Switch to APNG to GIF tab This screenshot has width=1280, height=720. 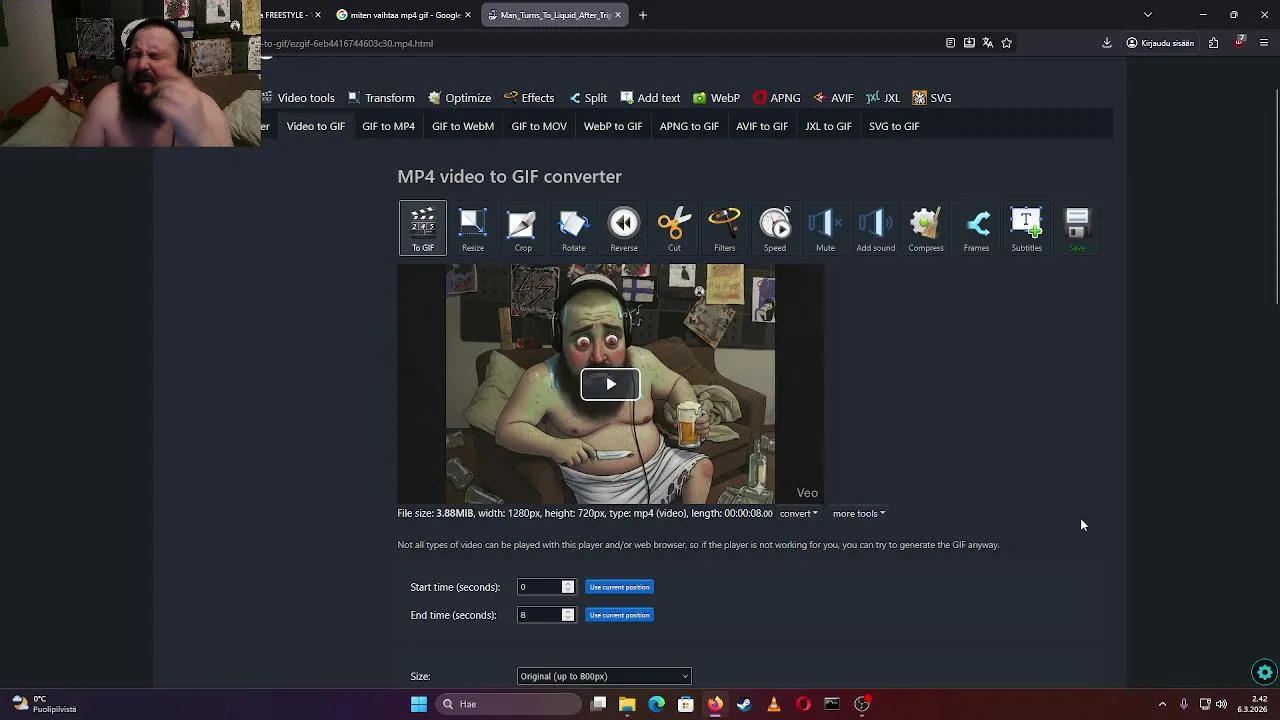689,126
